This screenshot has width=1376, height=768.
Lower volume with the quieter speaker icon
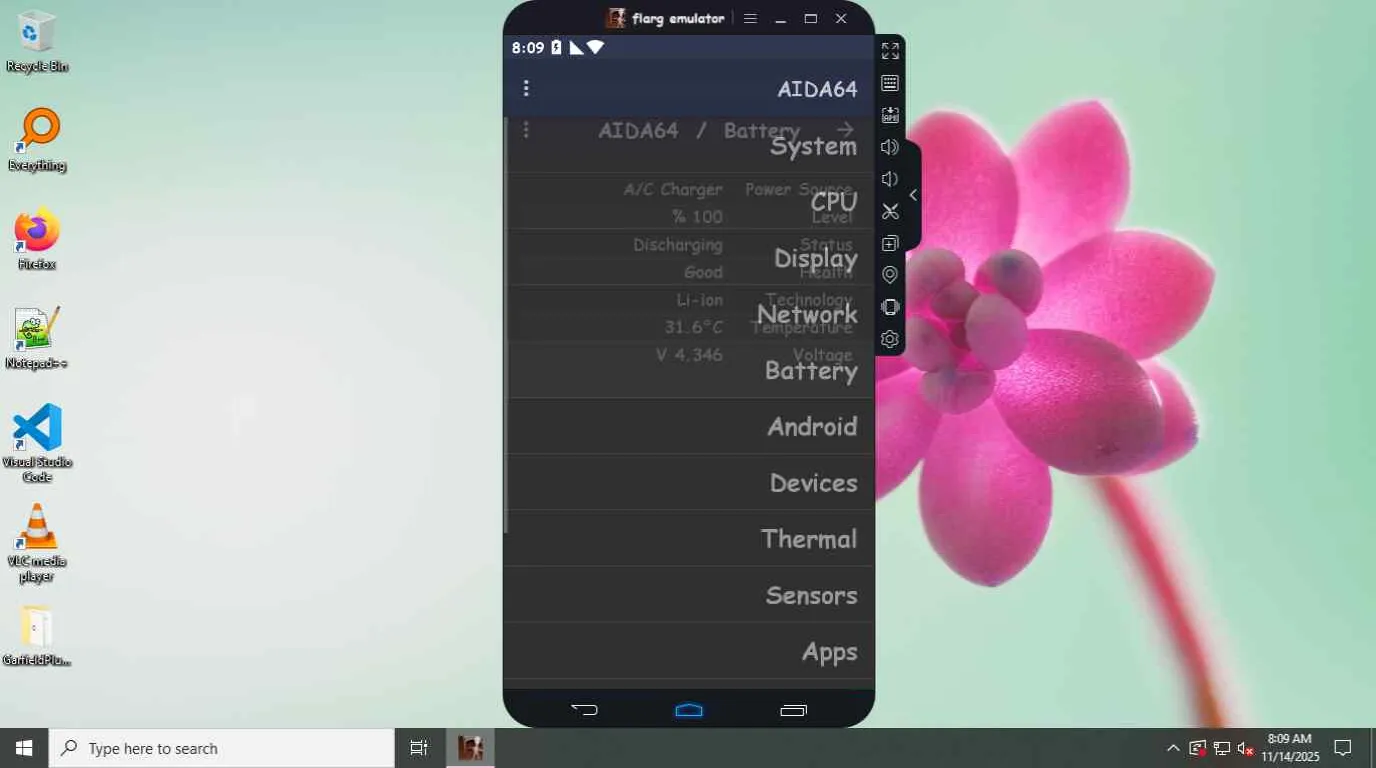click(x=890, y=179)
